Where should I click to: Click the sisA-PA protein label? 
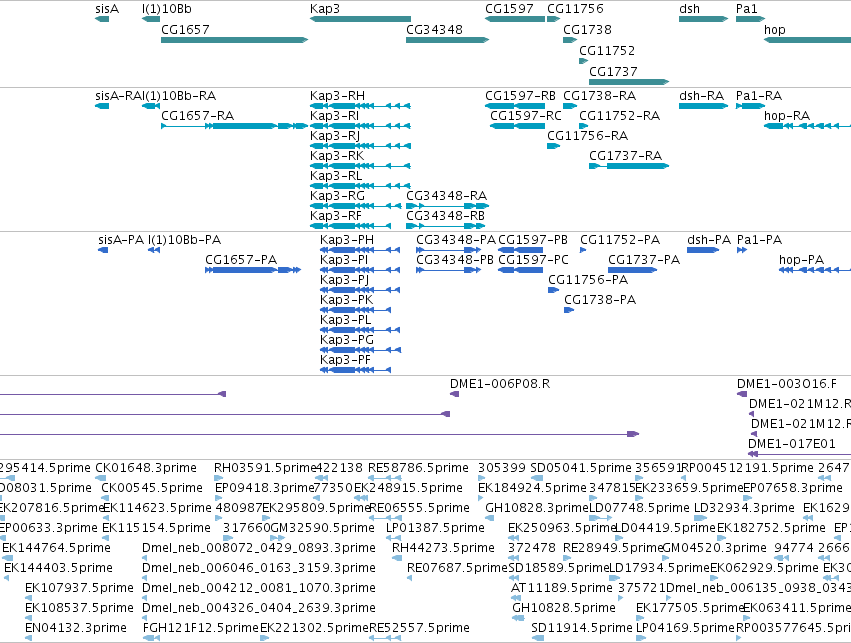pyautogui.click(x=121, y=240)
